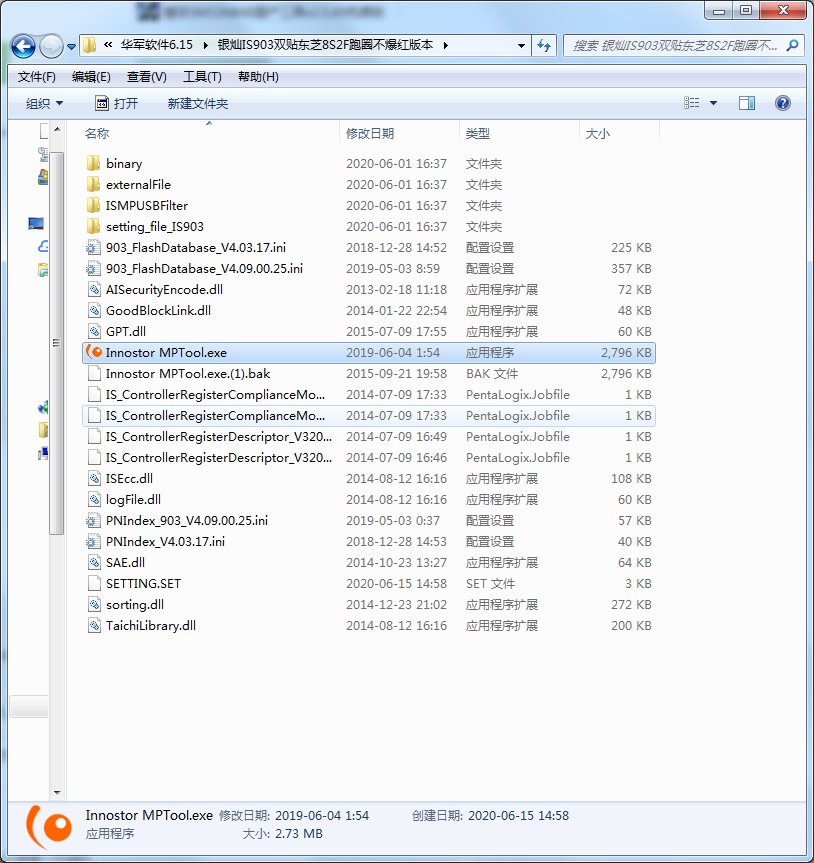Select the PNIndex_V4.03.17.ini file icon
This screenshot has height=863, width=814.
tap(94, 541)
